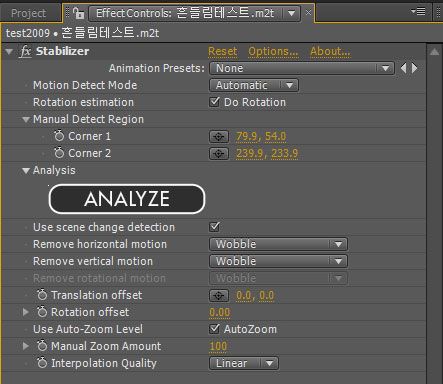Click Corner 1 Y value 54.0
The height and width of the screenshot is (384, 443).
pyautogui.click(x=275, y=136)
